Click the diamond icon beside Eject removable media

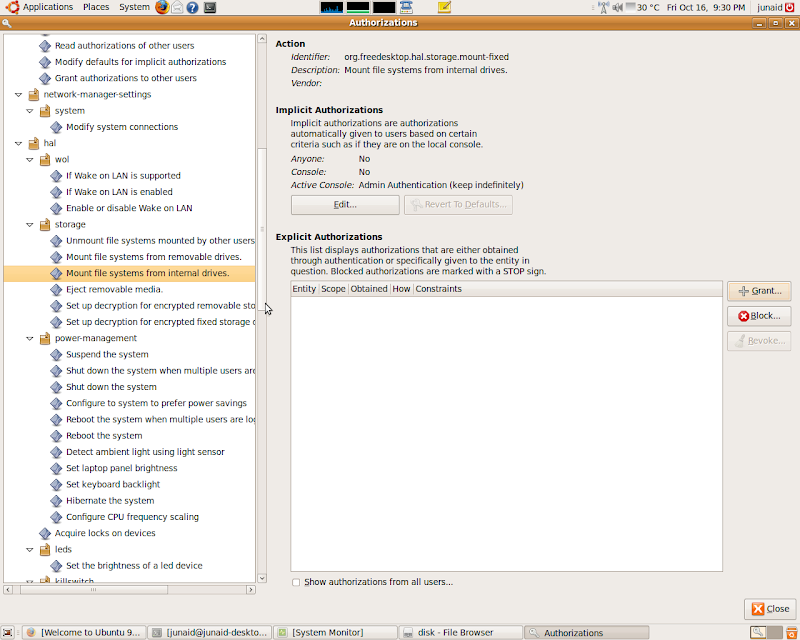[56, 289]
